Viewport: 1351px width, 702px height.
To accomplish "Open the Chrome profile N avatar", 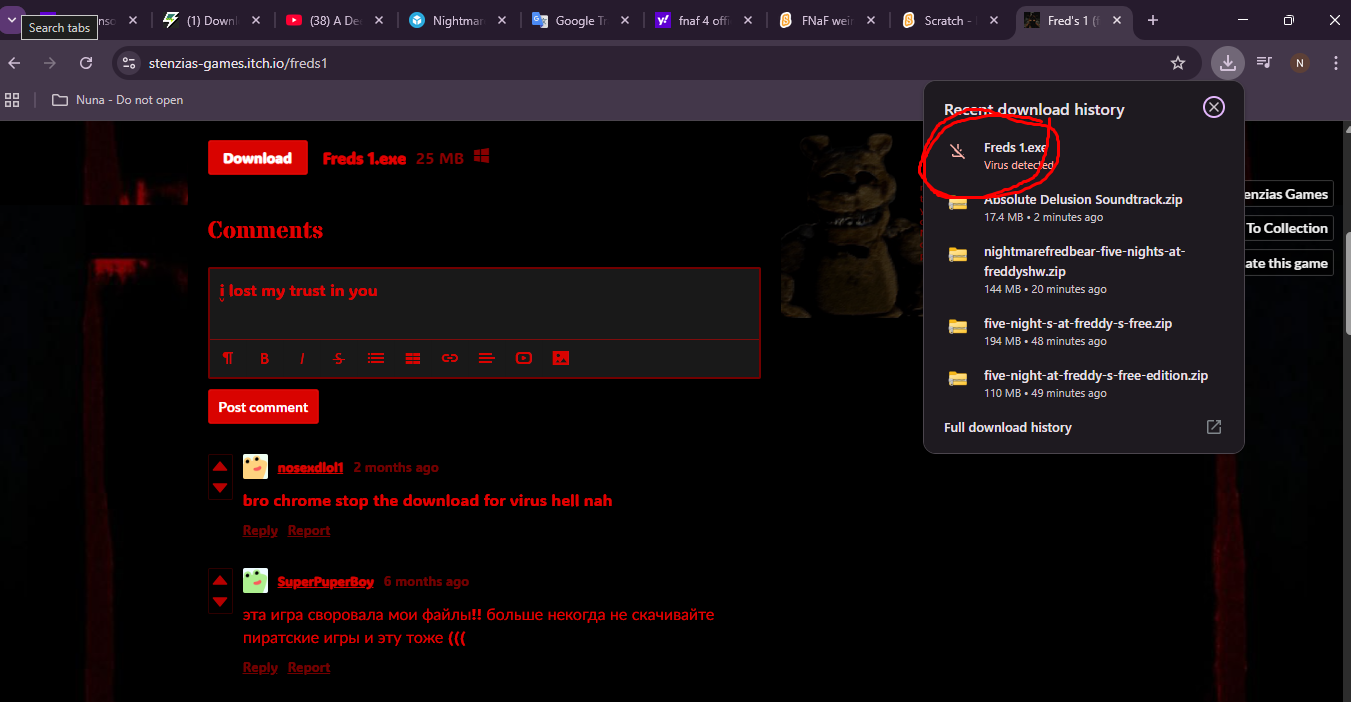I will click(1299, 63).
